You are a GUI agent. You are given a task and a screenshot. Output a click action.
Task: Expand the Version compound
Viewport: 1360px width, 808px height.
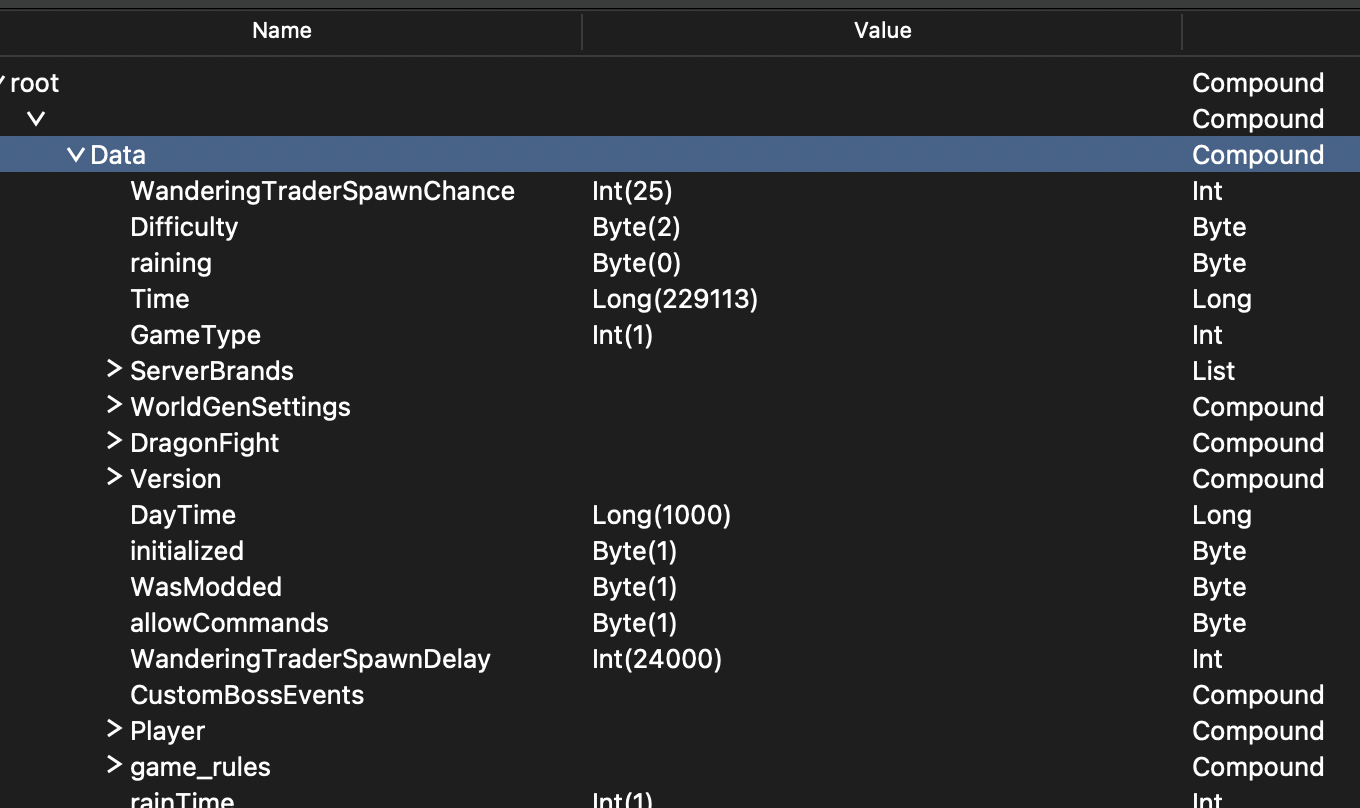click(x=113, y=477)
